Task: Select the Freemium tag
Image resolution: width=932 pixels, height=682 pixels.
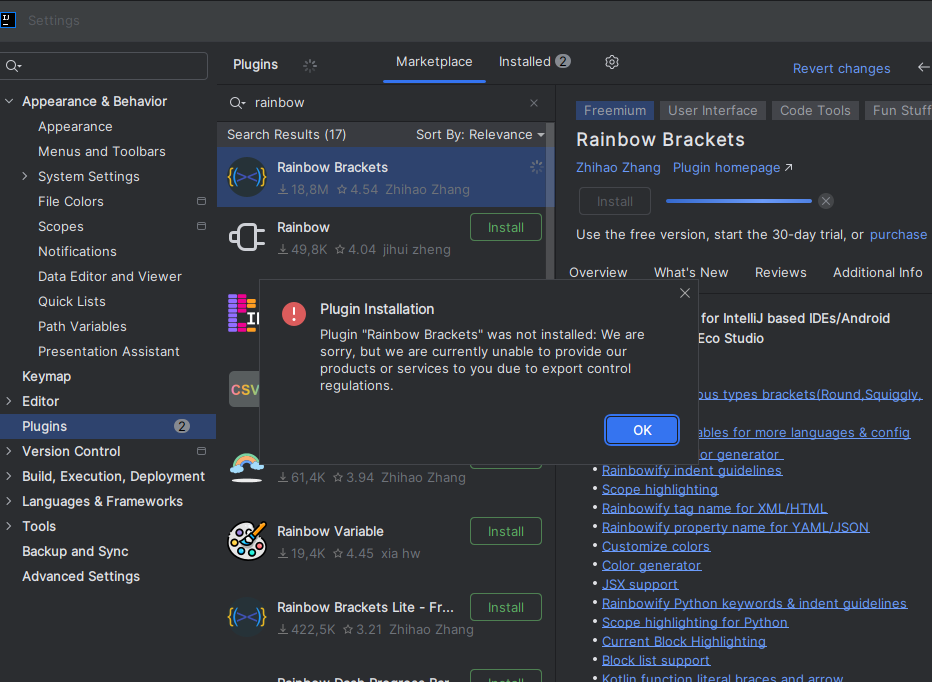Action: 615,111
